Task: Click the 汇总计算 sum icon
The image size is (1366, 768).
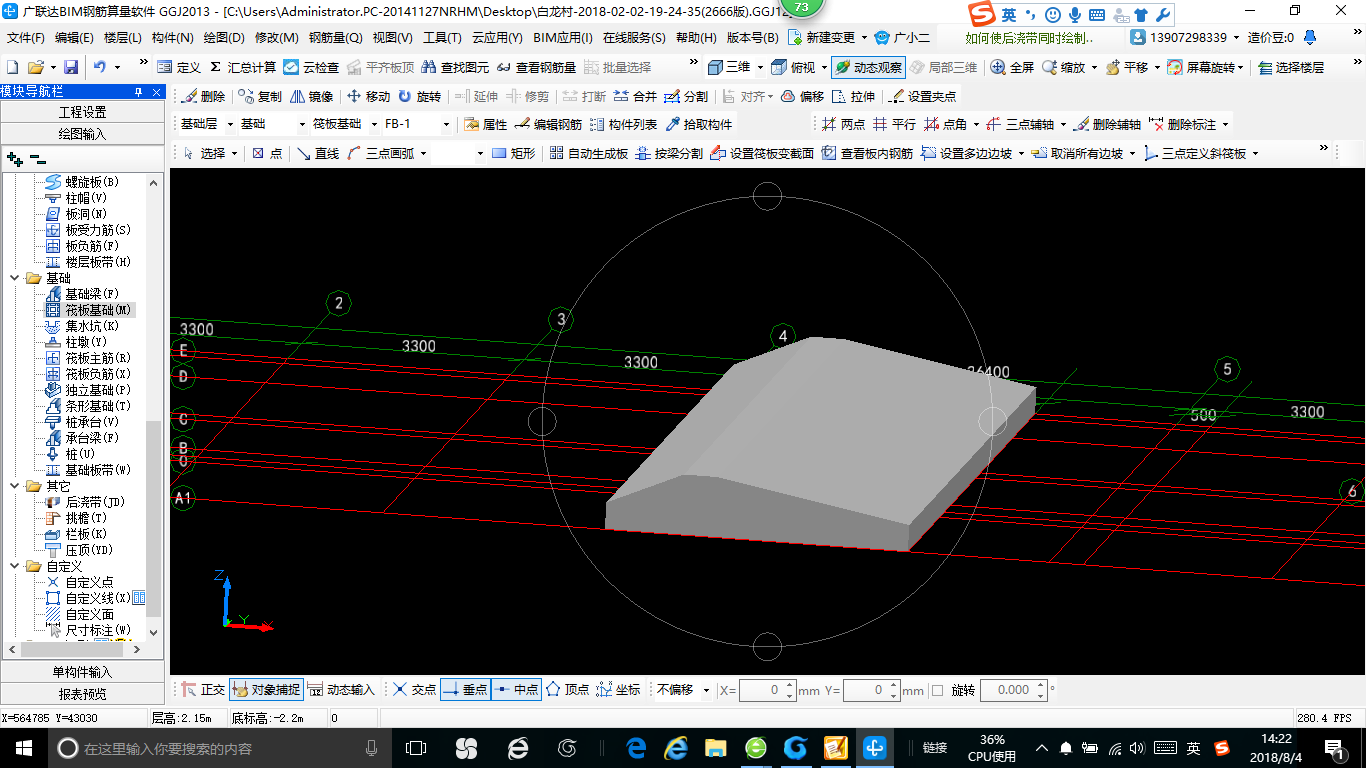Action: coord(214,67)
